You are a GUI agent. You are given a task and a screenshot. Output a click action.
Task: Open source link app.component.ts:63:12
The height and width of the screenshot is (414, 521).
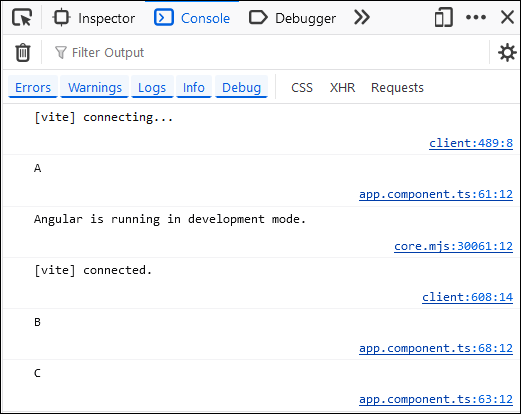[436, 399]
